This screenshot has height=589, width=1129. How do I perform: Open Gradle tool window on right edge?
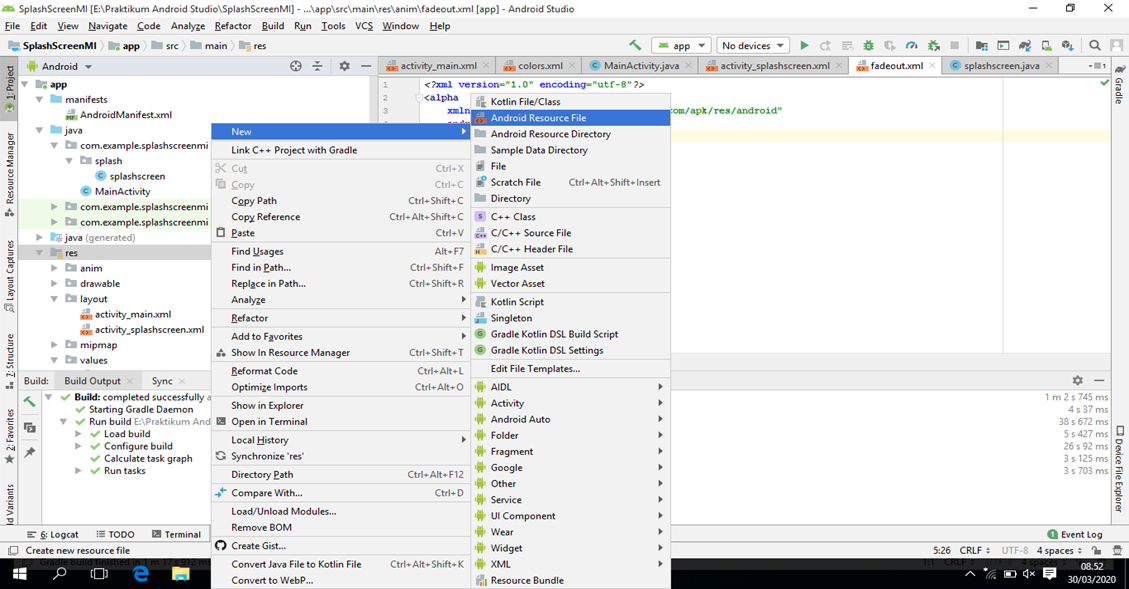(1119, 85)
